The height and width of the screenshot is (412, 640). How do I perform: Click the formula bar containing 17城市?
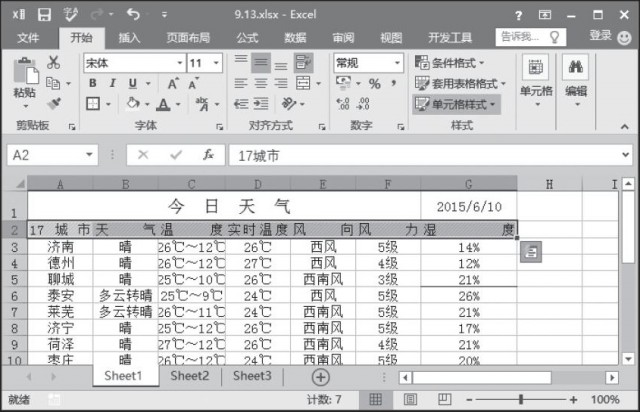(x=420, y=155)
